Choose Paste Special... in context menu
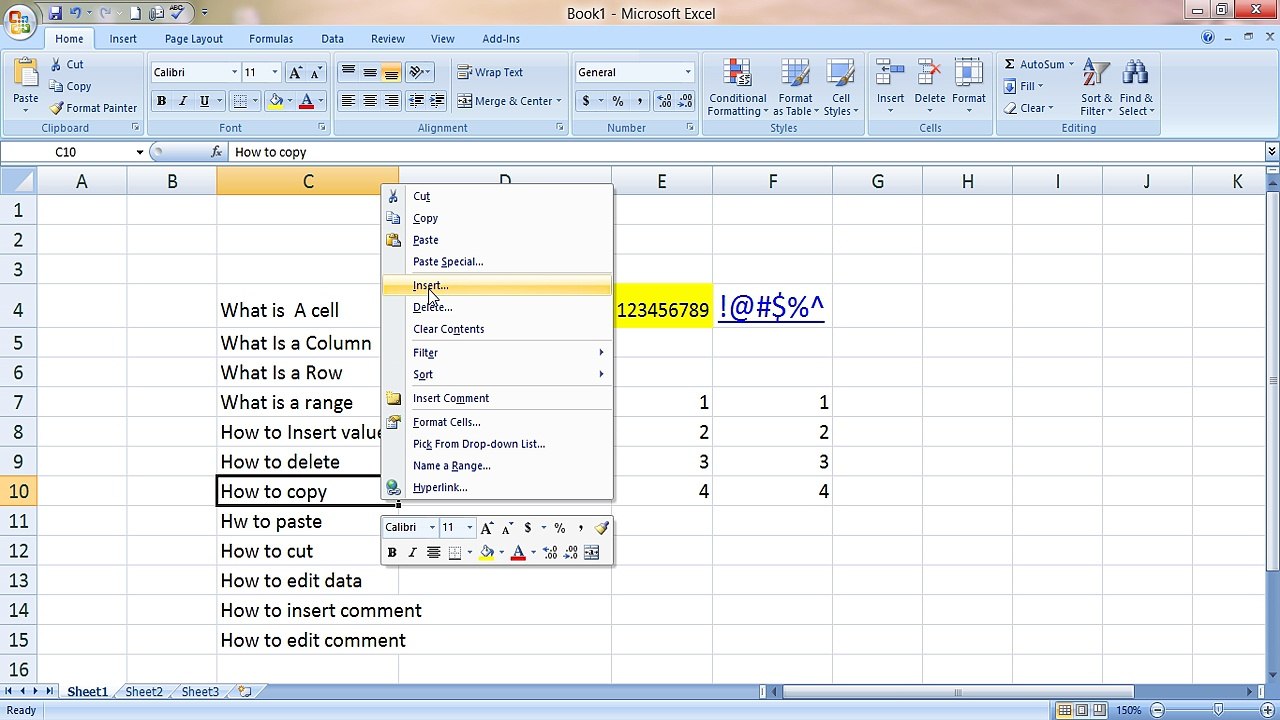The image size is (1280, 720). (x=497, y=262)
